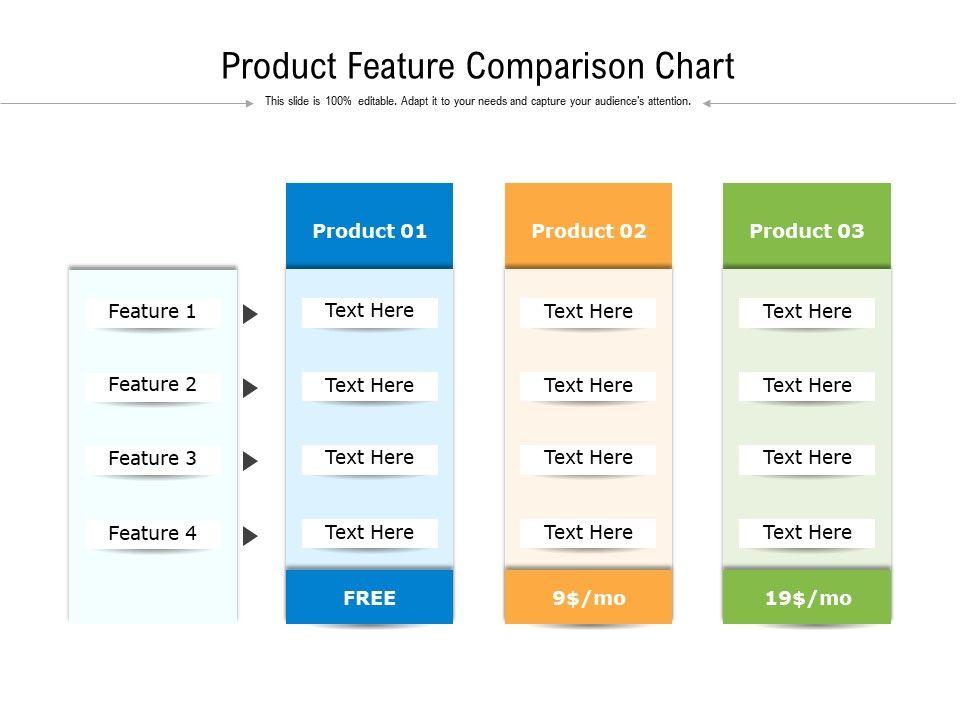Click the arrow beside Feature 2
Viewport: 960px width, 720px height.
tap(250, 388)
